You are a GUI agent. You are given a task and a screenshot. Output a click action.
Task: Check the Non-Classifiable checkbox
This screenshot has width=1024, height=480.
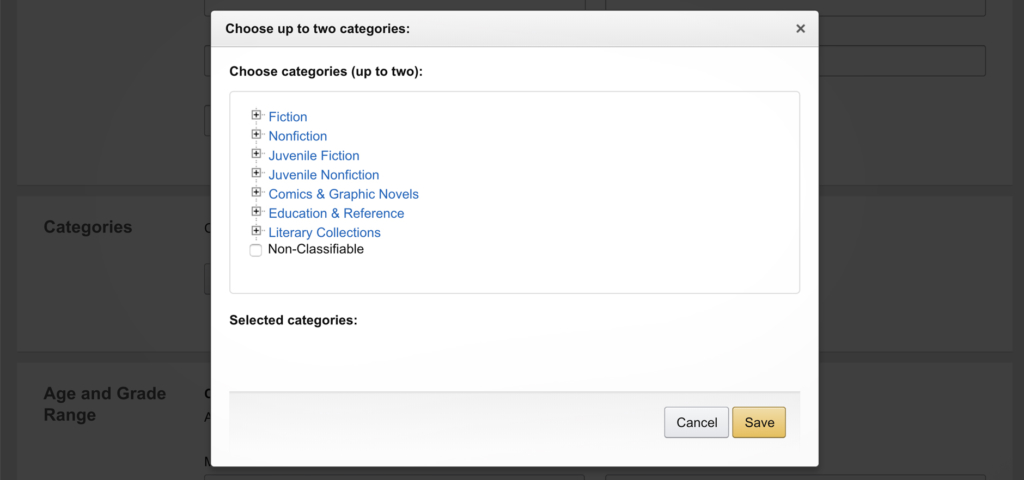256,250
